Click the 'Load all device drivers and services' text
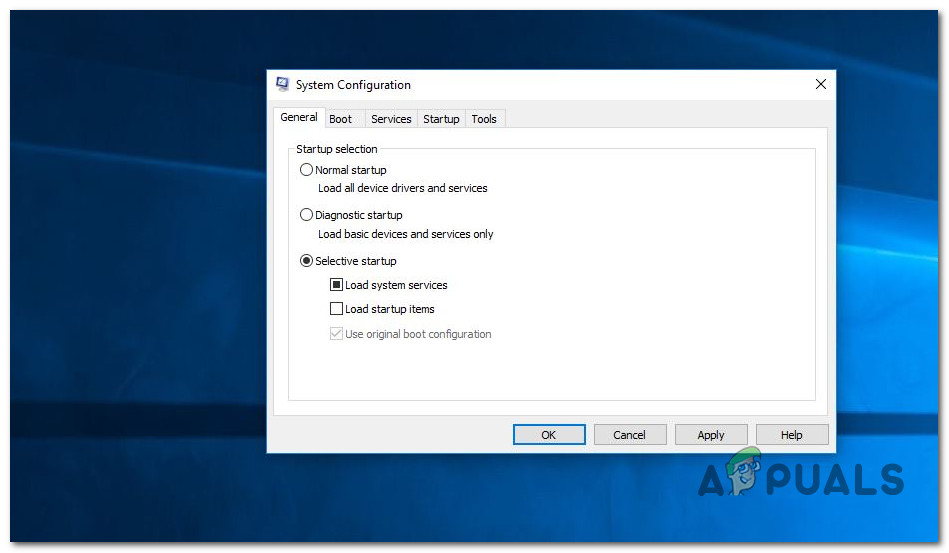 pyautogui.click(x=402, y=188)
